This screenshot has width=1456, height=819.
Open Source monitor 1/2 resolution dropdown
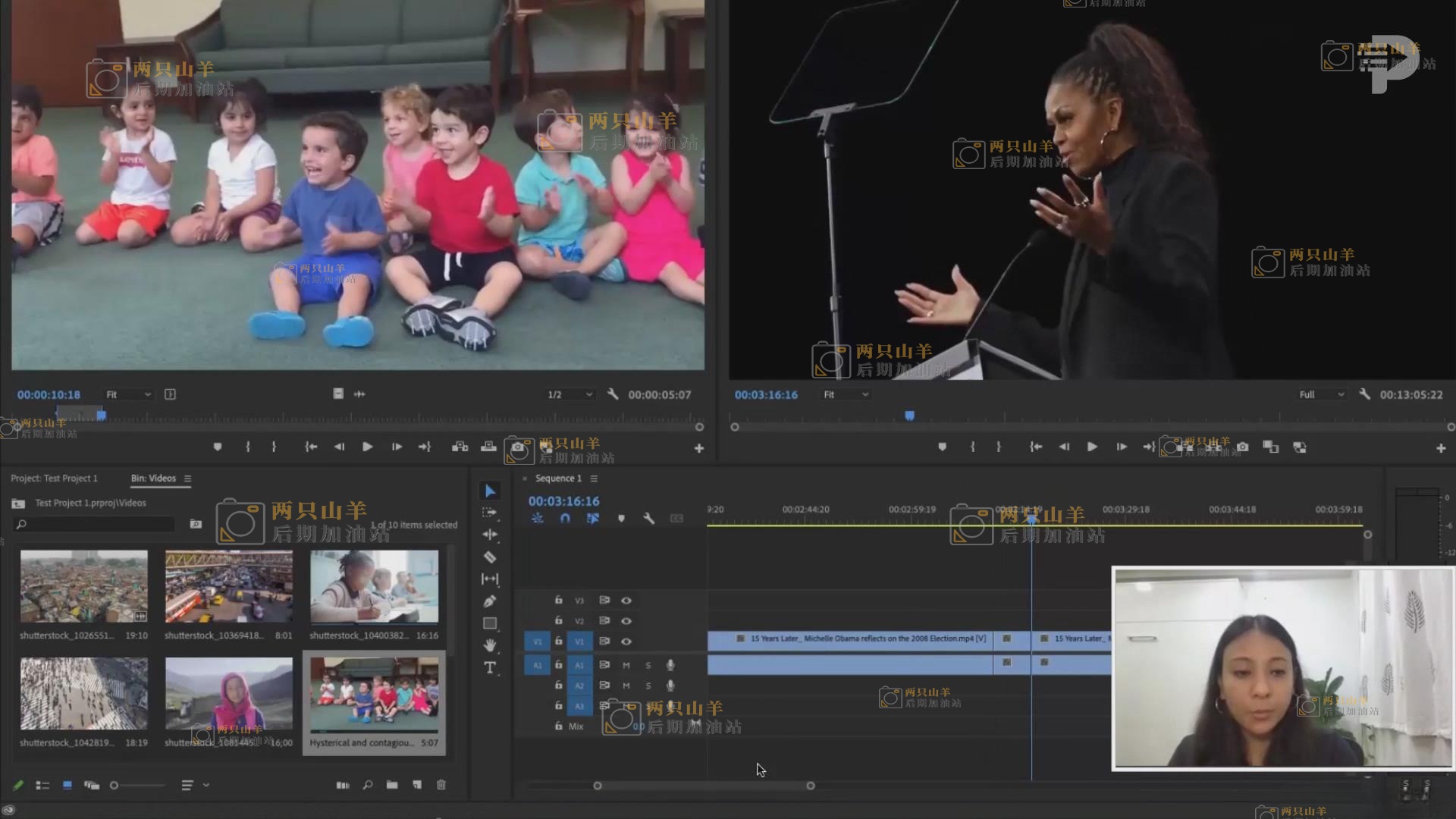570,394
